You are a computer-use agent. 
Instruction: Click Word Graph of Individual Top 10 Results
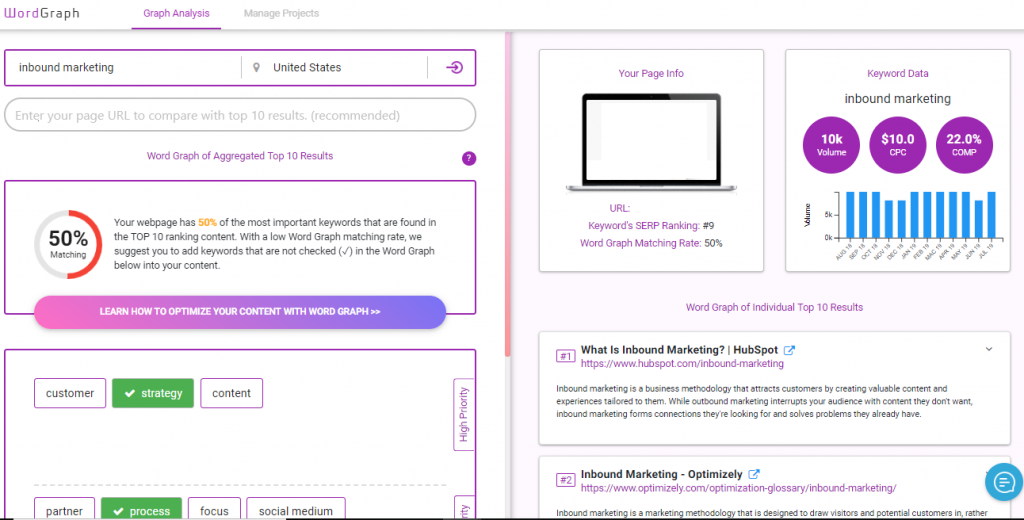774,307
